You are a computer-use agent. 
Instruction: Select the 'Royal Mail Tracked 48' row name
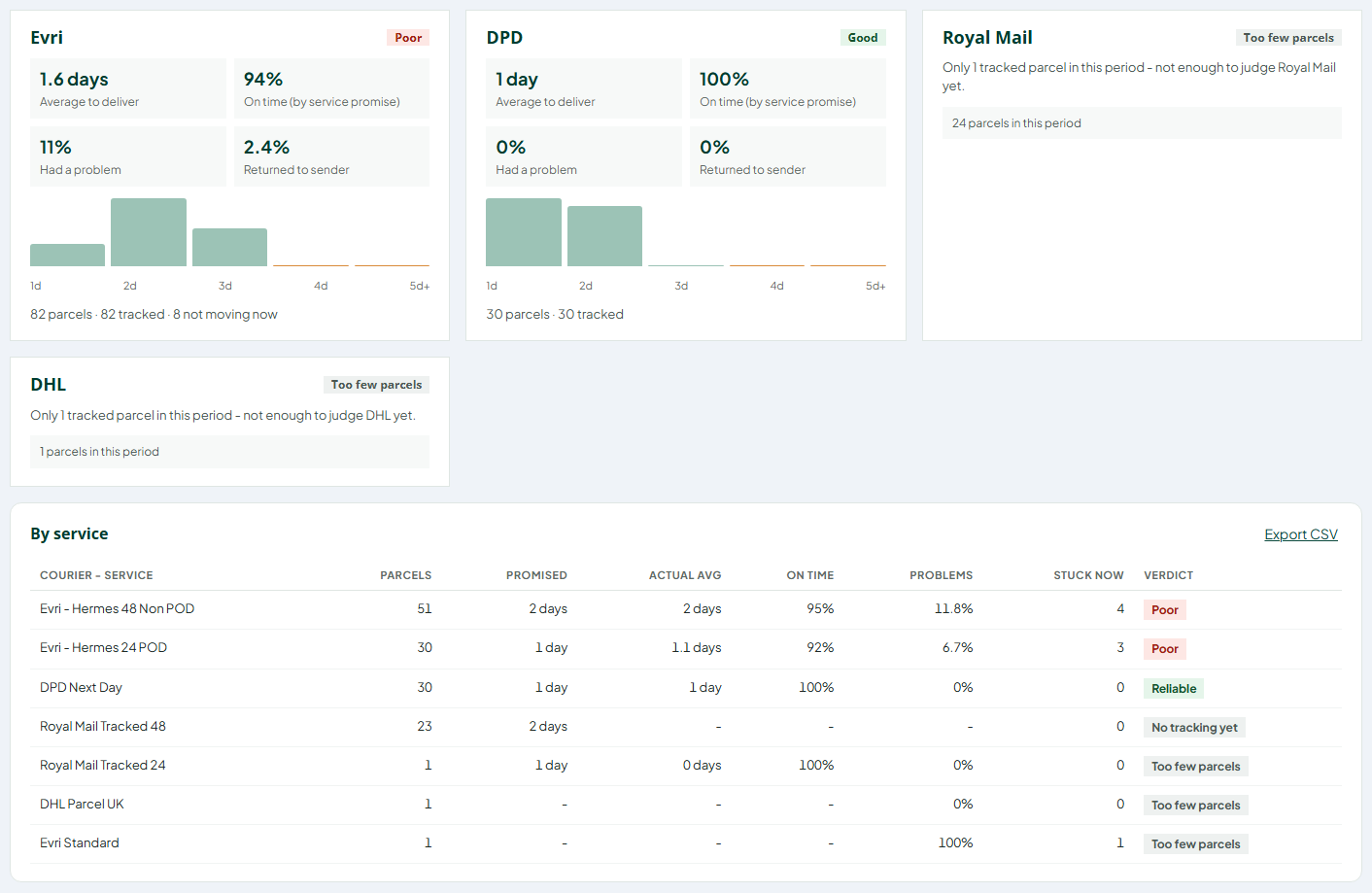point(103,726)
